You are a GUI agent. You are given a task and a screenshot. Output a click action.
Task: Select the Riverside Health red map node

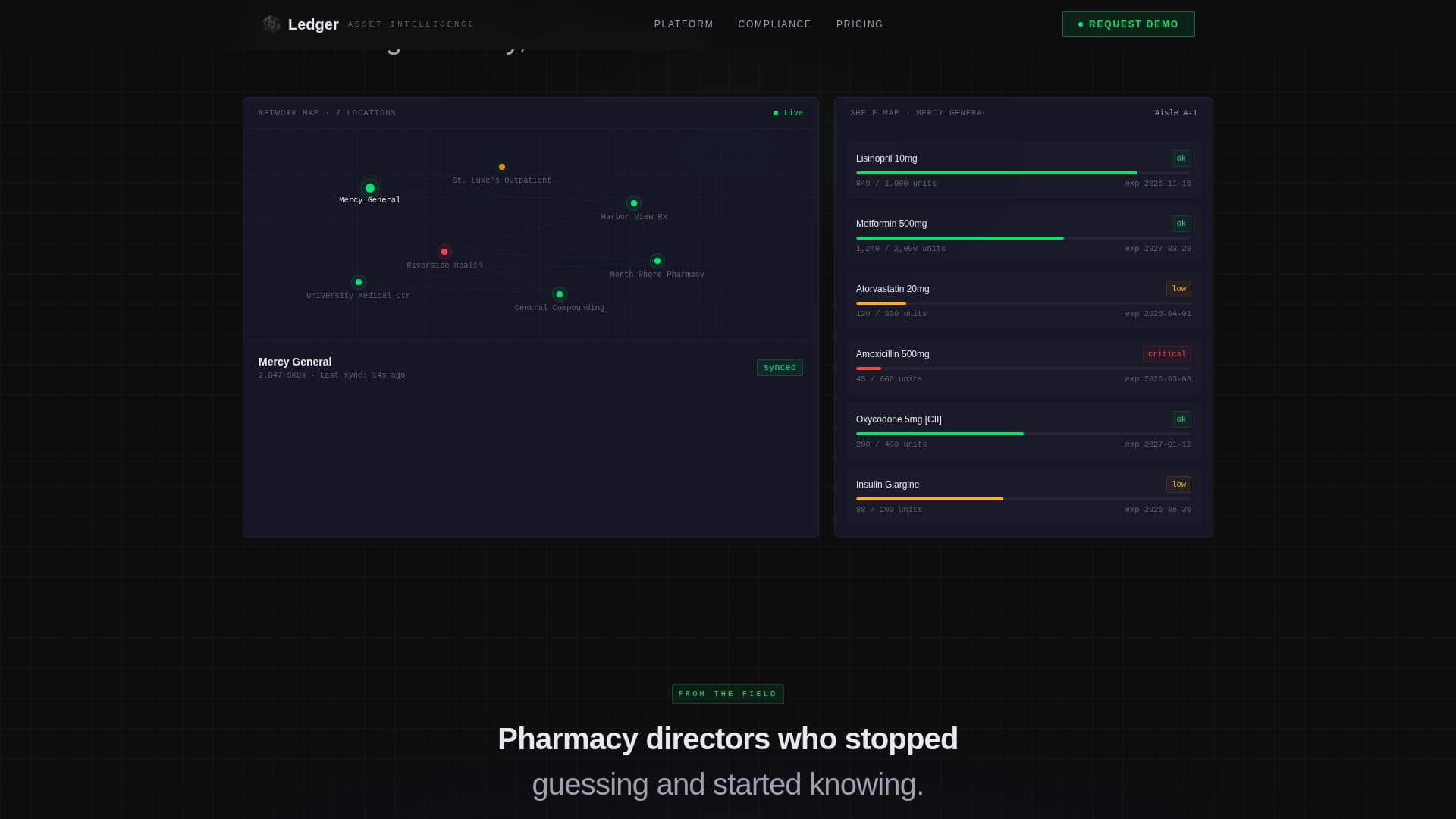(x=444, y=252)
